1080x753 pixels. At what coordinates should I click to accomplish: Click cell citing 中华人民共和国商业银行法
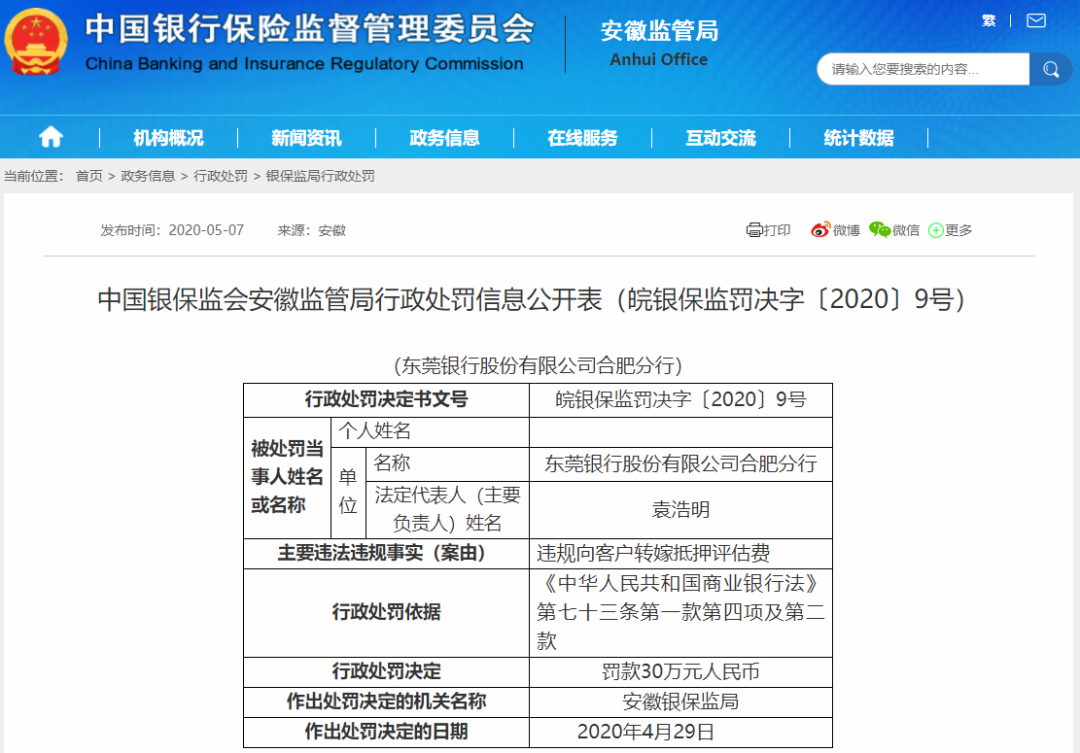point(681,612)
